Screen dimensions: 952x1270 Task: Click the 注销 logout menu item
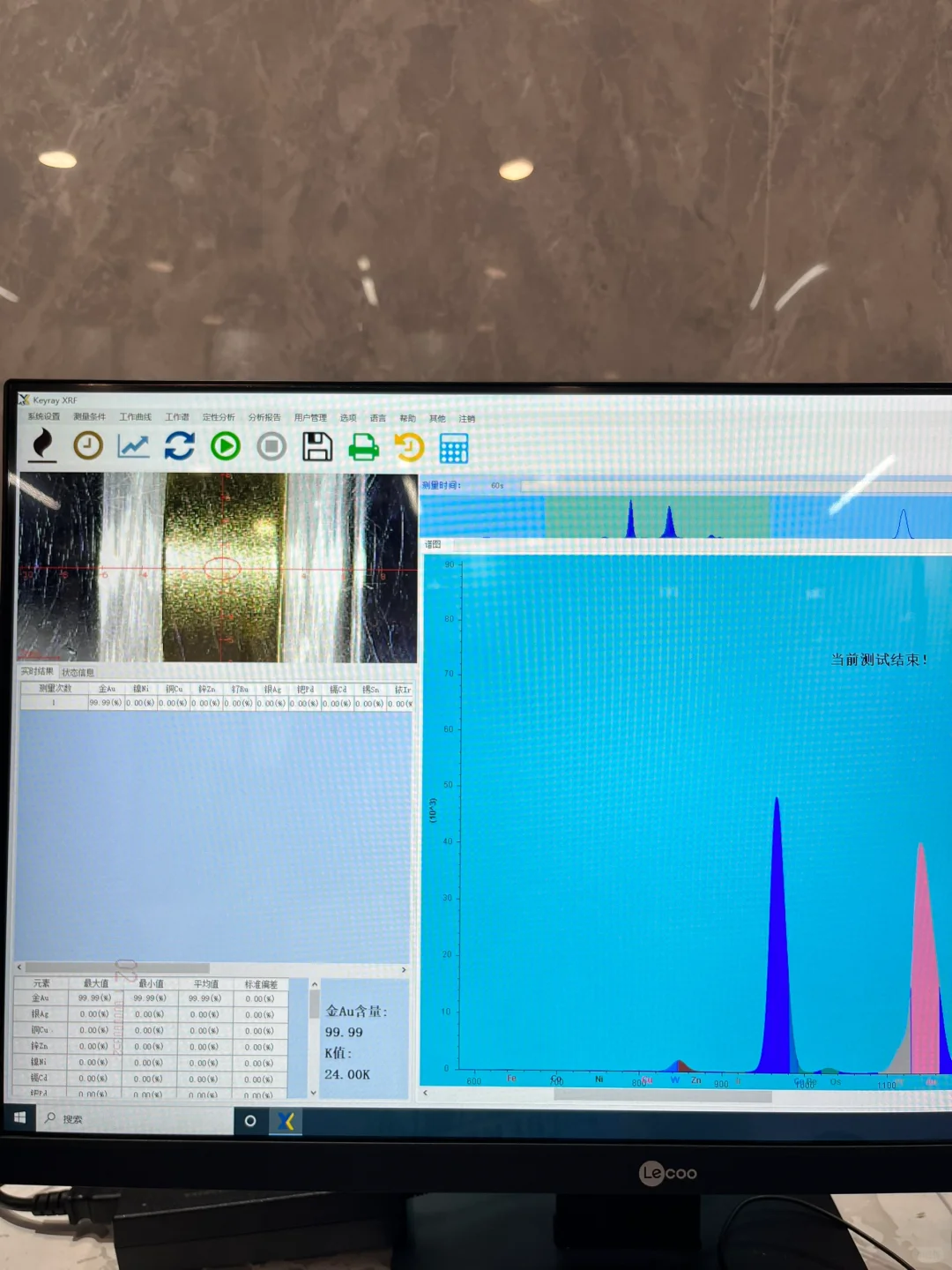(x=466, y=419)
